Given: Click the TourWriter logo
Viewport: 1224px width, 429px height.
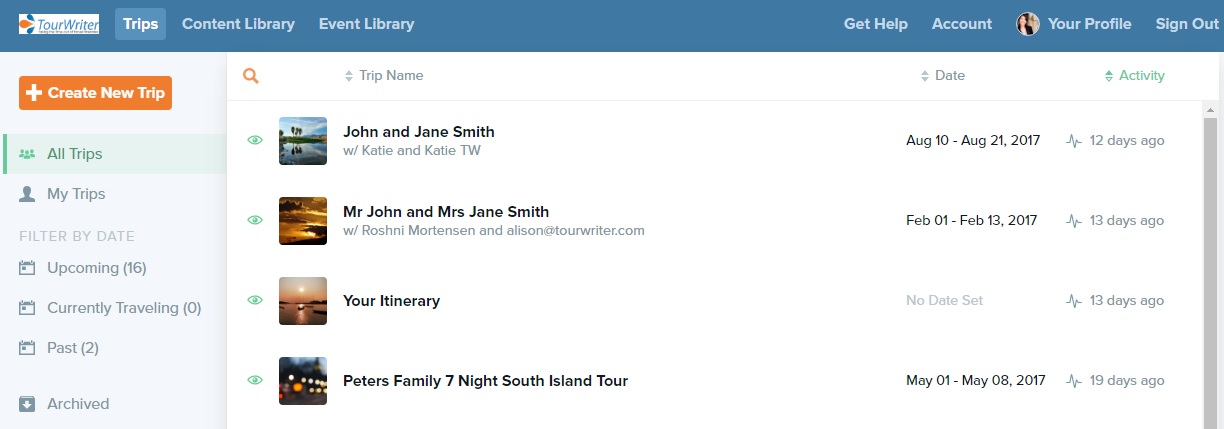Looking at the screenshot, I should click(x=59, y=23).
